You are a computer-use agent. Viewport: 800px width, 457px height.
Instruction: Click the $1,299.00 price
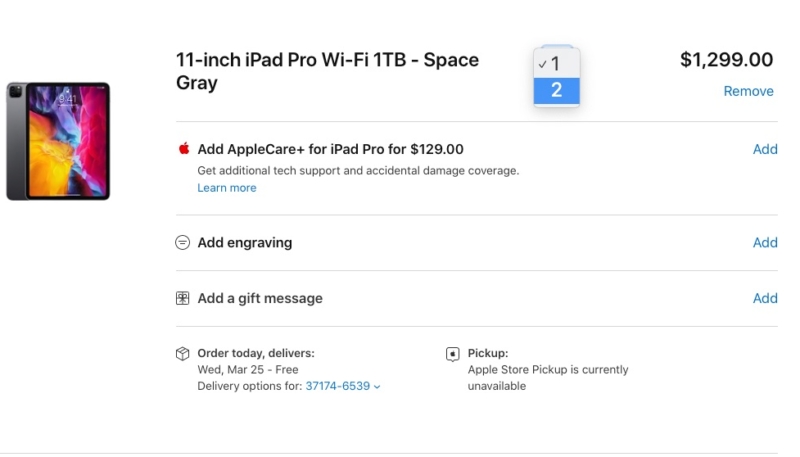point(726,60)
